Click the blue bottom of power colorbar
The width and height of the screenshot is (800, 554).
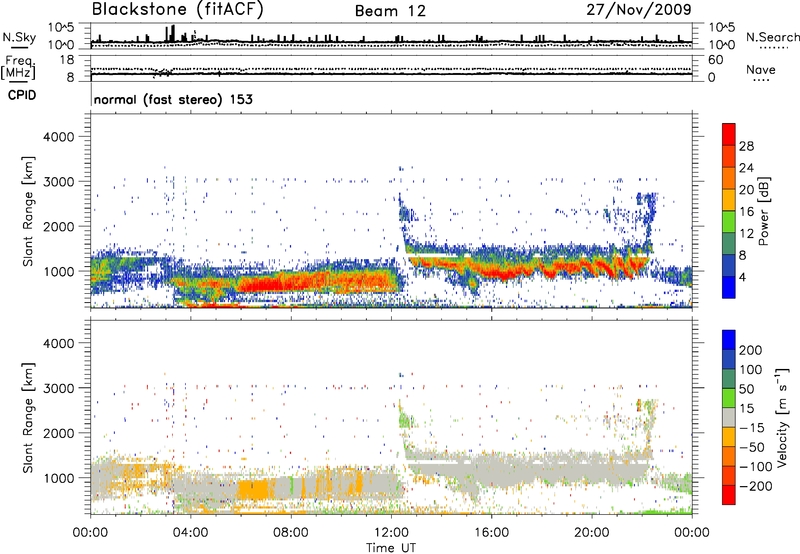(x=729, y=288)
